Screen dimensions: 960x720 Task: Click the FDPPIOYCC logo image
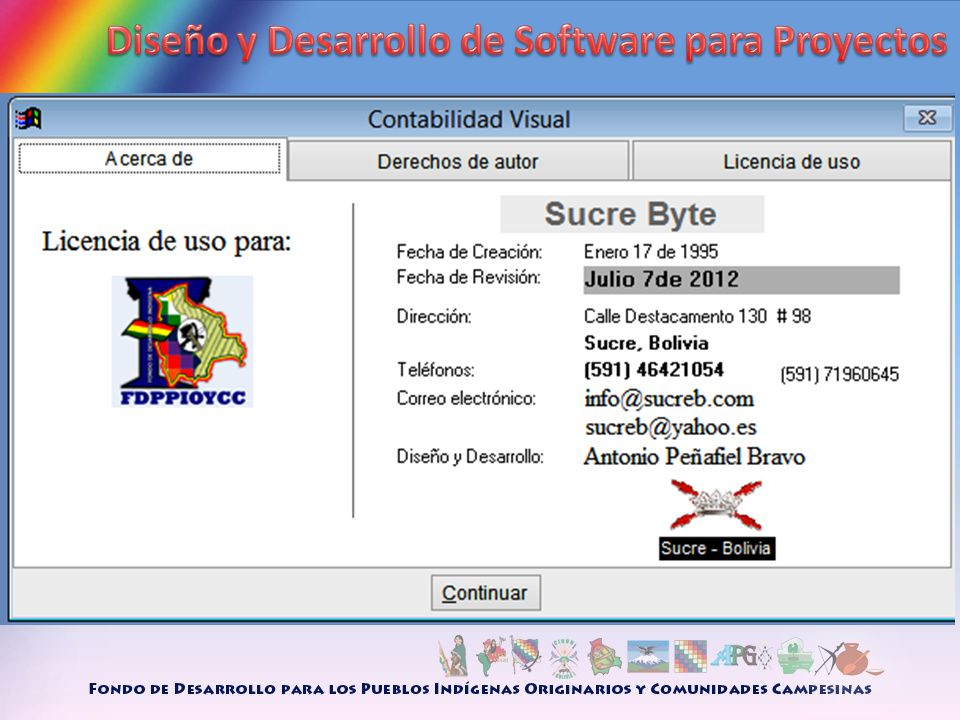182,342
